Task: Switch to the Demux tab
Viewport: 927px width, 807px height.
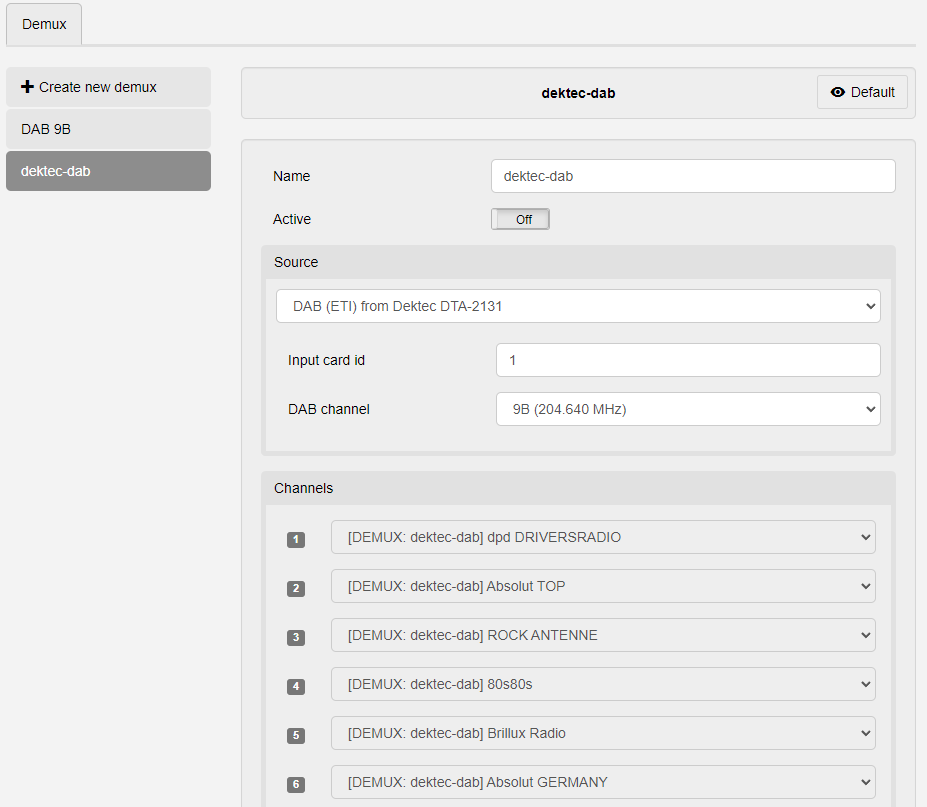Action: pyautogui.click(x=44, y=24)
